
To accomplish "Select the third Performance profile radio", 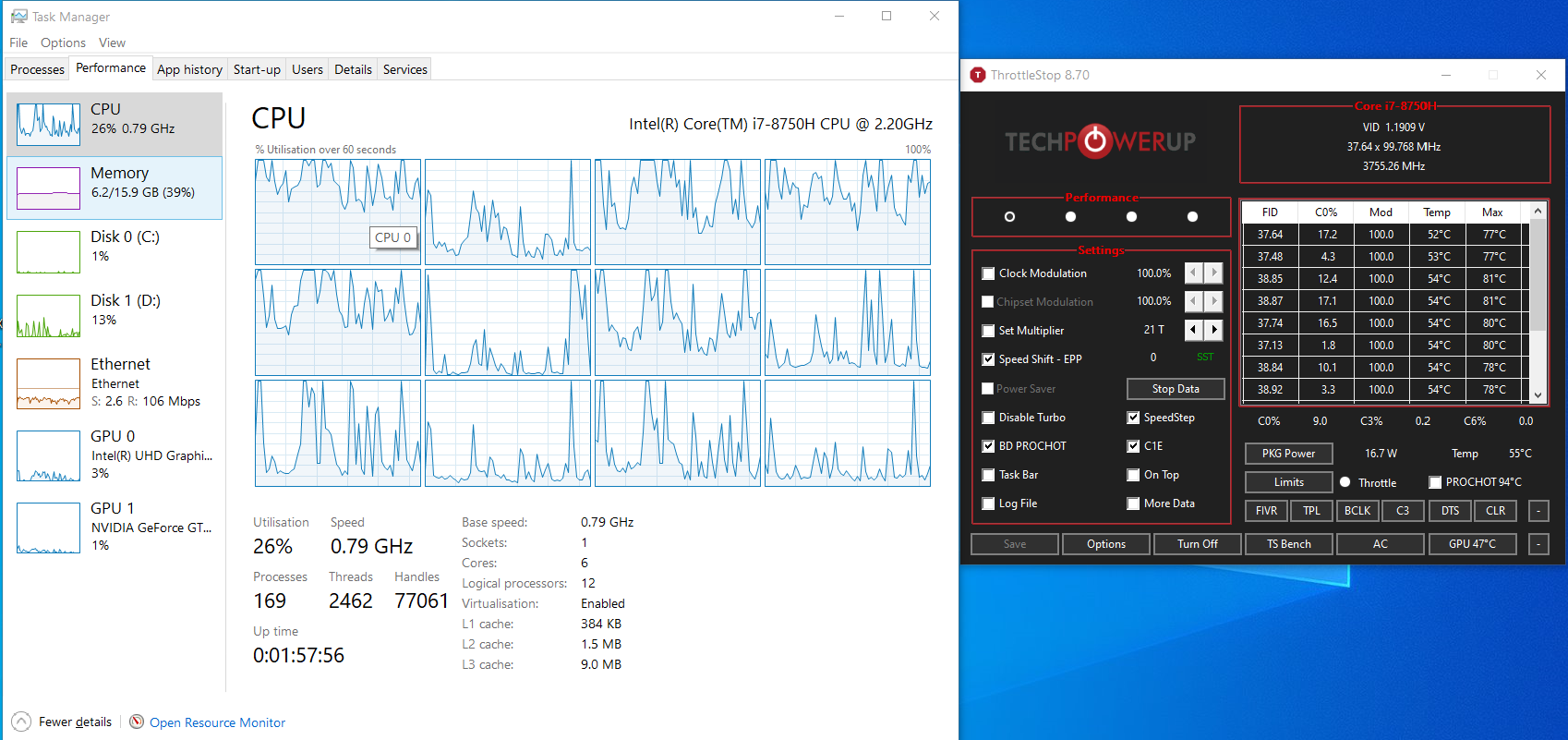I will click(x=1131, y=216).
